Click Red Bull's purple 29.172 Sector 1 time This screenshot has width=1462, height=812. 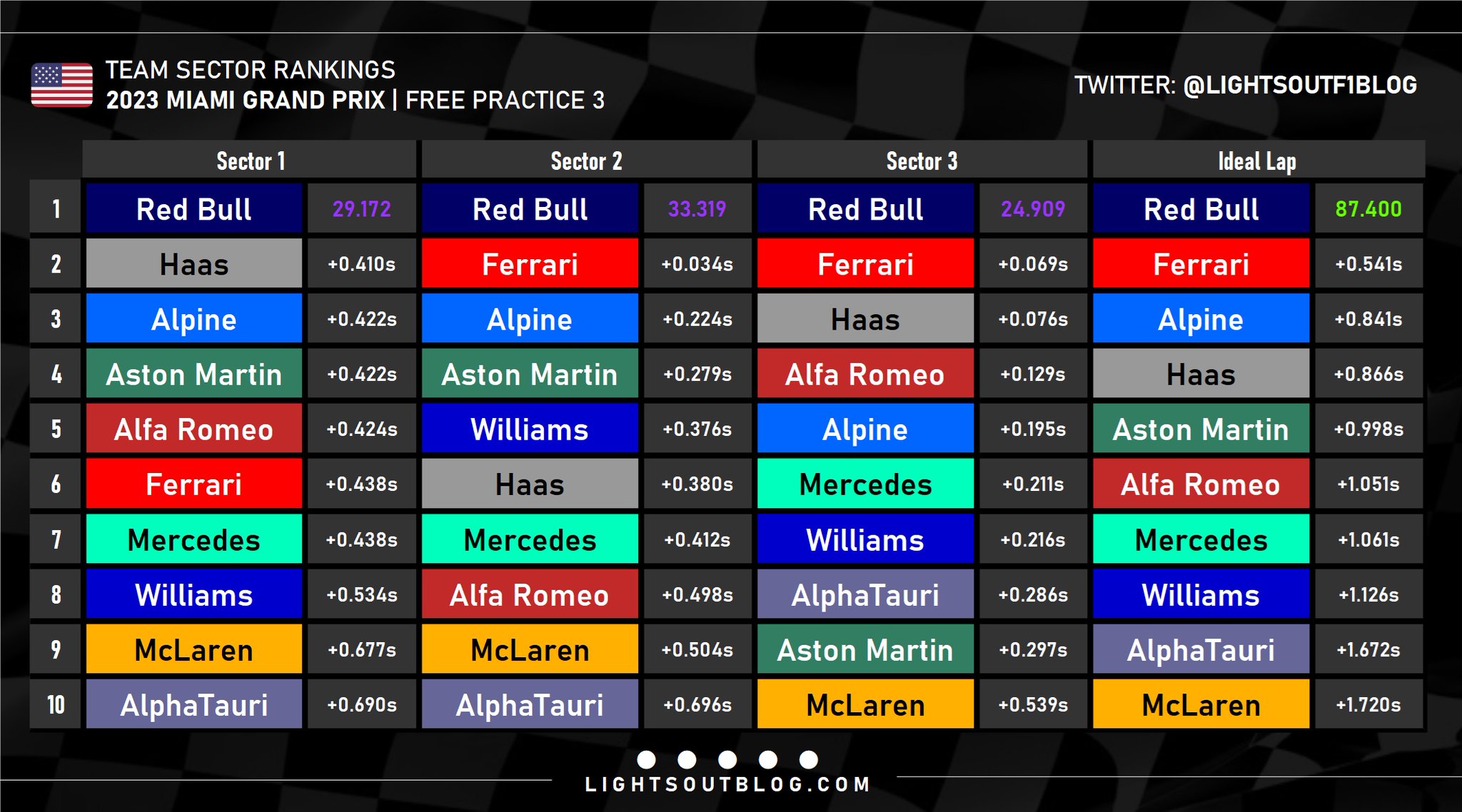361,209
